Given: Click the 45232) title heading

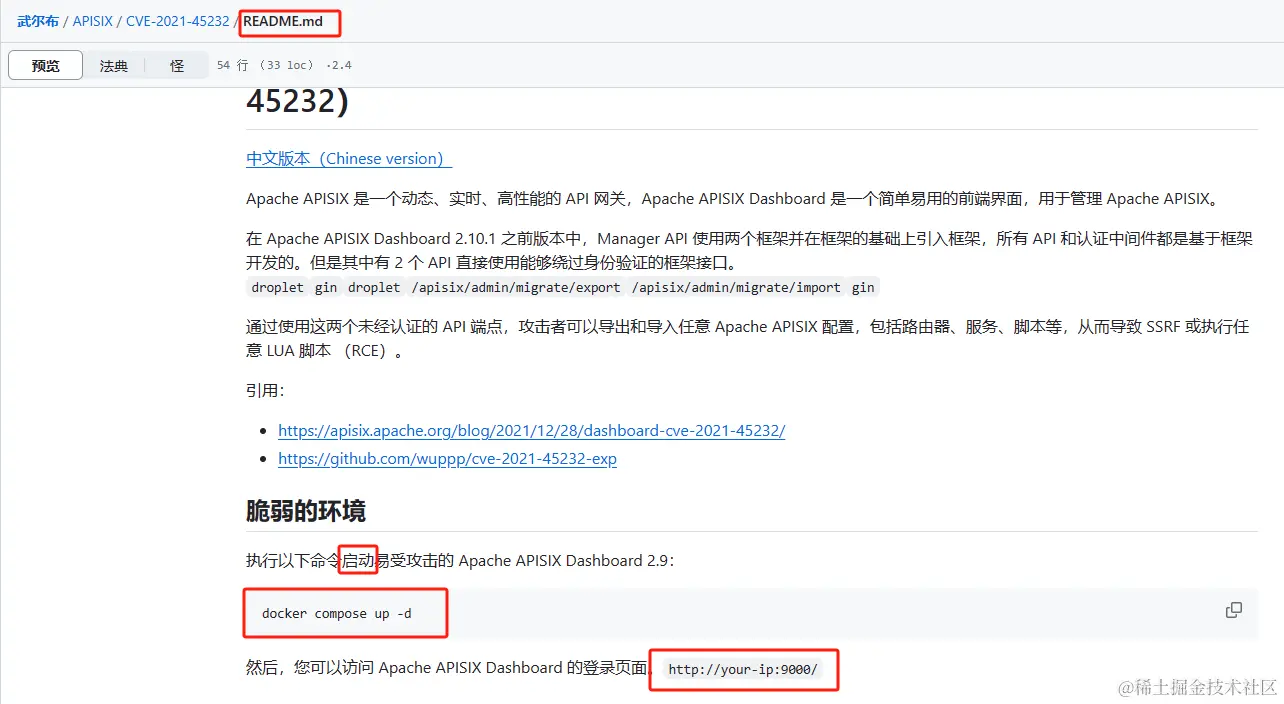Looking at the screenshot, I should click(297, 102).
